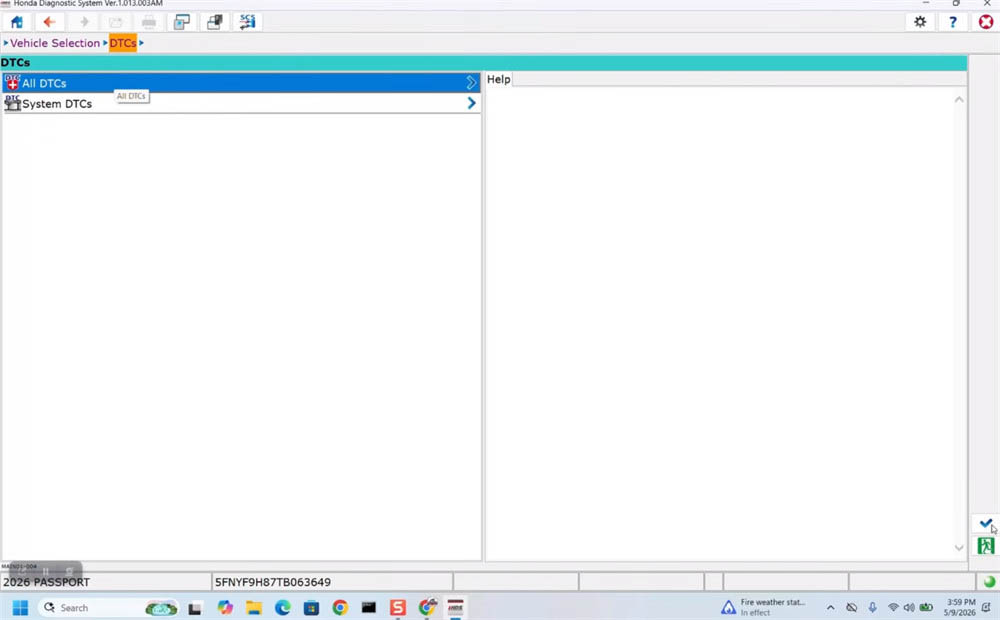The image size is (1000, 620).
Task: Open the clock showing 3:59 PM
Action: tap(960, 607)
